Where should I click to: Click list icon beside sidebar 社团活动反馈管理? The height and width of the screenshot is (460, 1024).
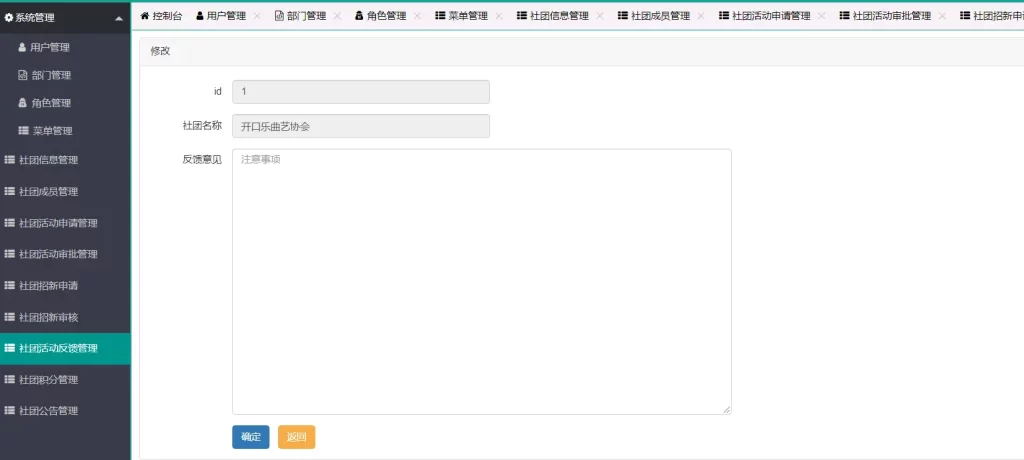pyautogui.click(x=9, y=348)
